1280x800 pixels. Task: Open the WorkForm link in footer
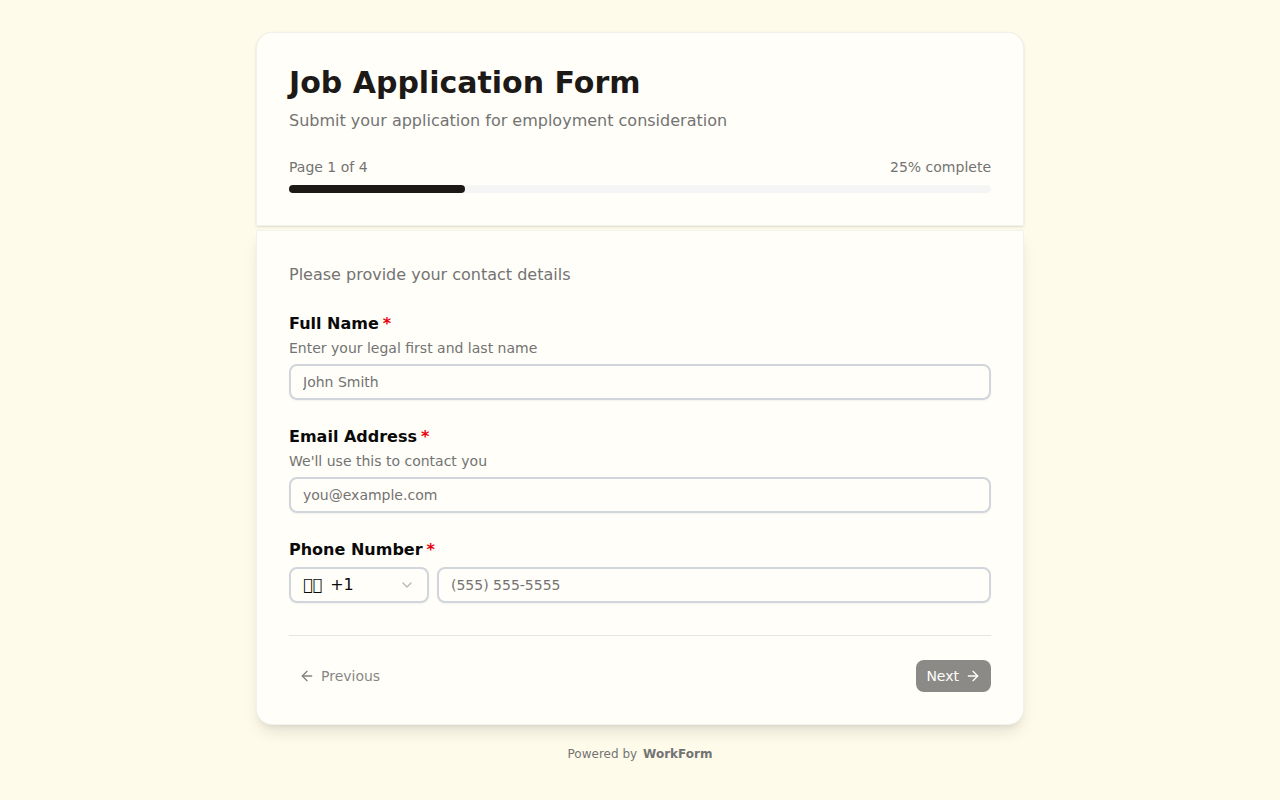[677, 754]
